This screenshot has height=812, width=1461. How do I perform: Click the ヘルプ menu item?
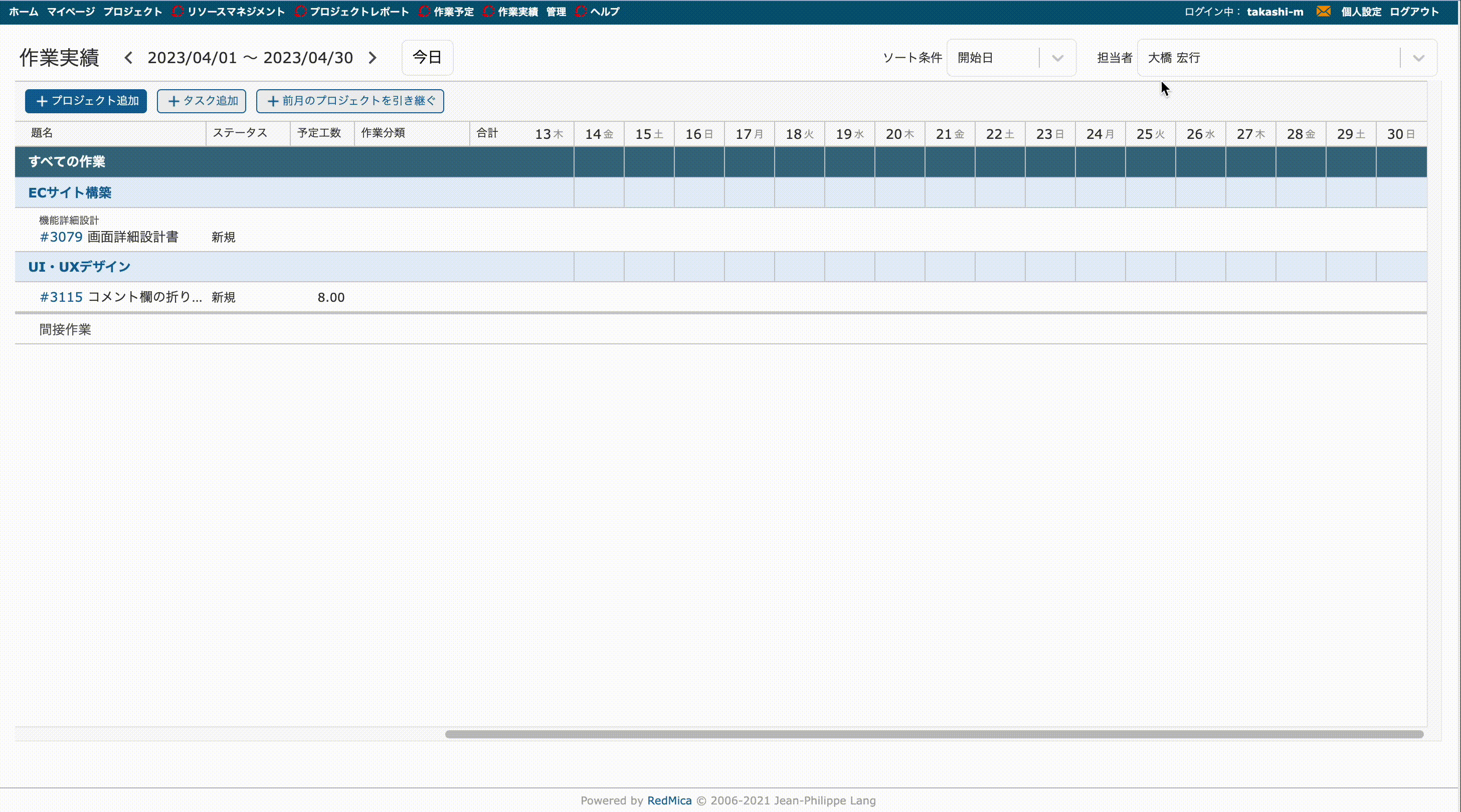(x=604, y=12)
